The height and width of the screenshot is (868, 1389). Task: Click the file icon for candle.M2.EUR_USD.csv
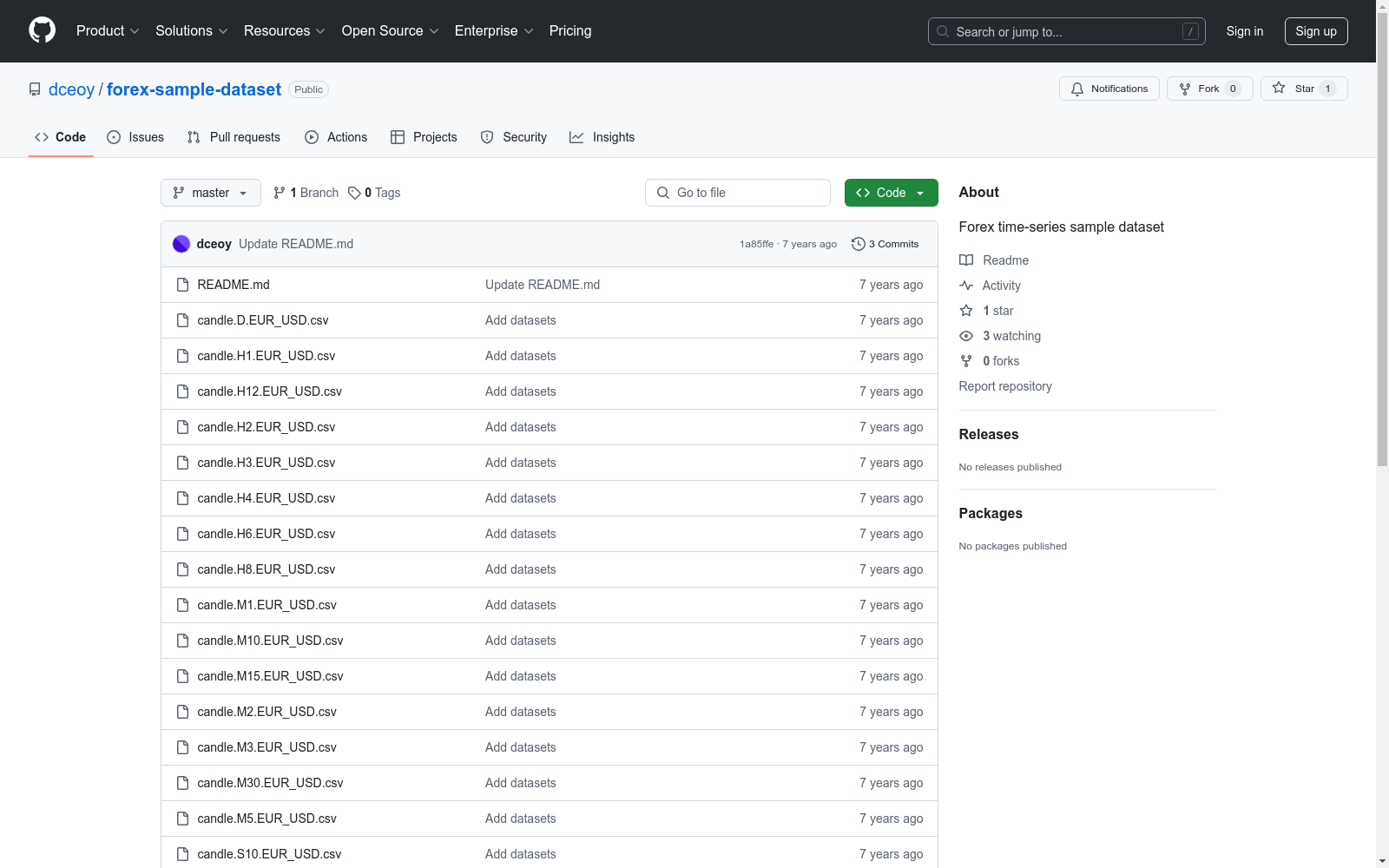tap(182, 712)
